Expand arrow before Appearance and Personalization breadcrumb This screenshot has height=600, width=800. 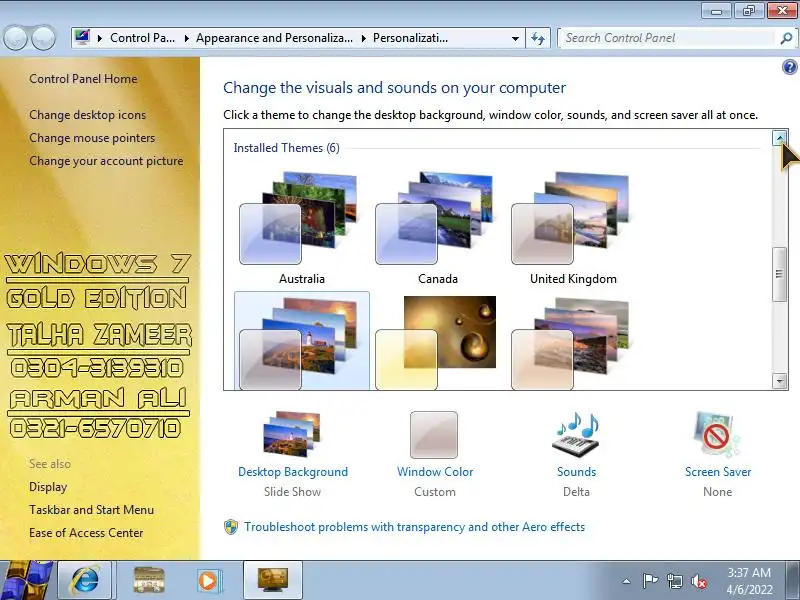click(187, 38)
